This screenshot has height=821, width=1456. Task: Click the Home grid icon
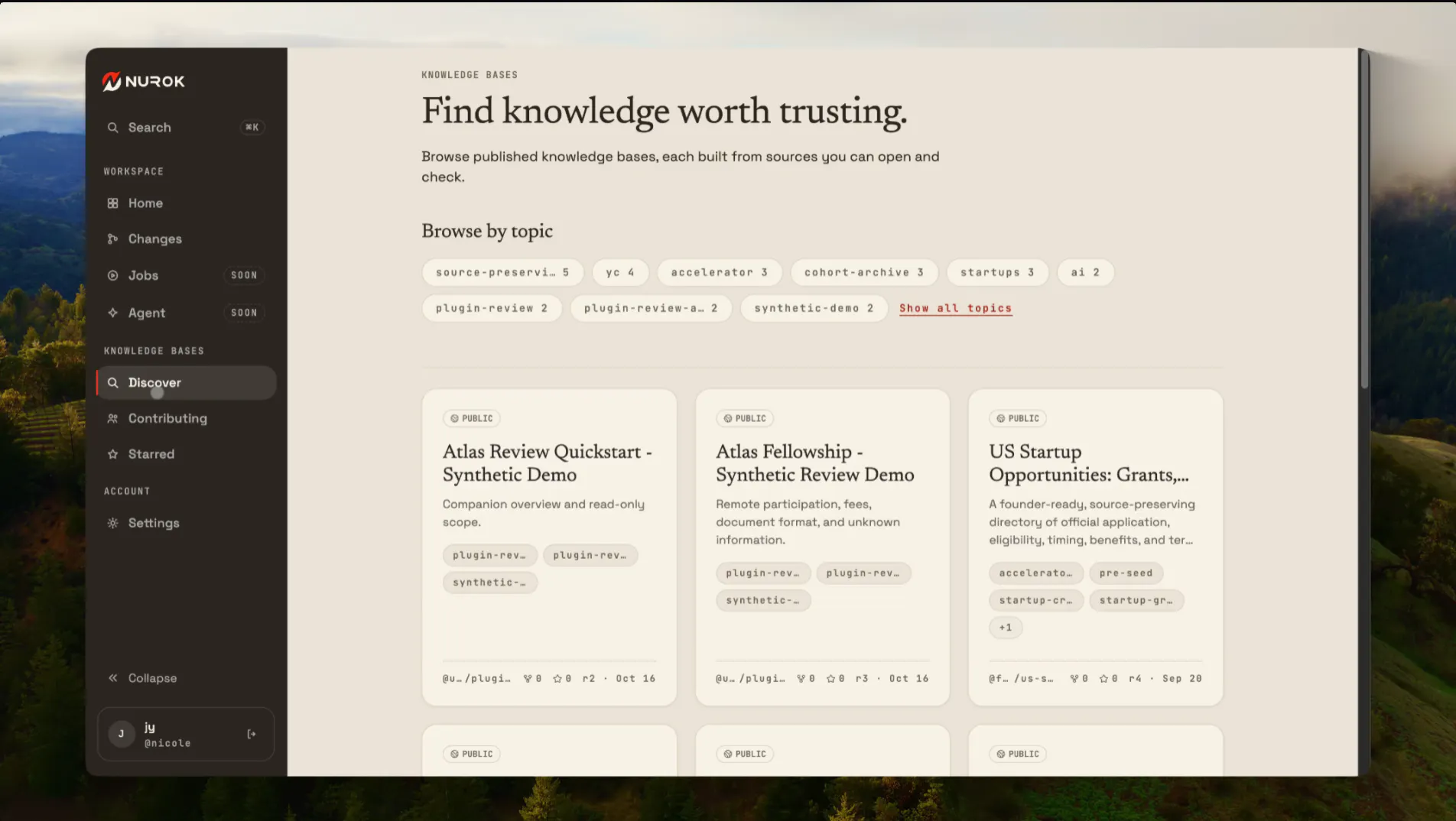tap(113, 203)
